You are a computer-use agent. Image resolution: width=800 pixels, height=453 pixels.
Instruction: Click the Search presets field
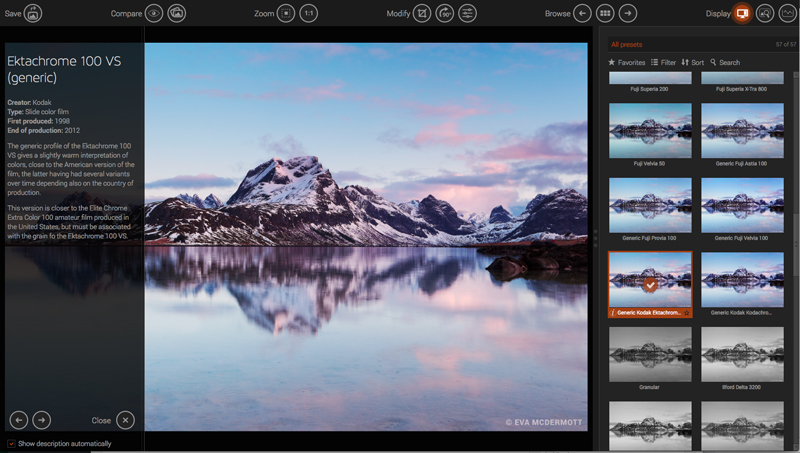click(x=725, y=62)
